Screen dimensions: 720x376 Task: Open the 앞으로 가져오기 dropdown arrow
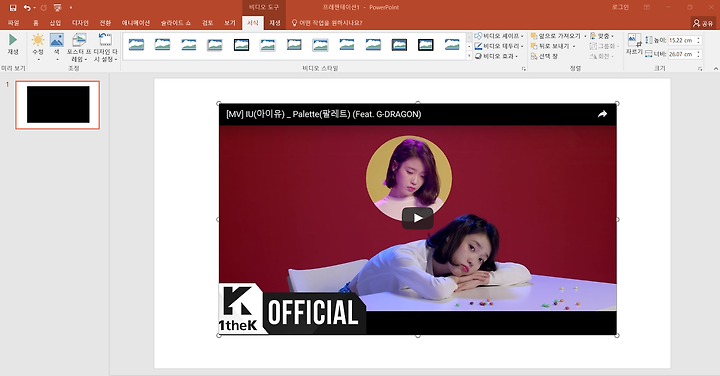coord(585,36)
